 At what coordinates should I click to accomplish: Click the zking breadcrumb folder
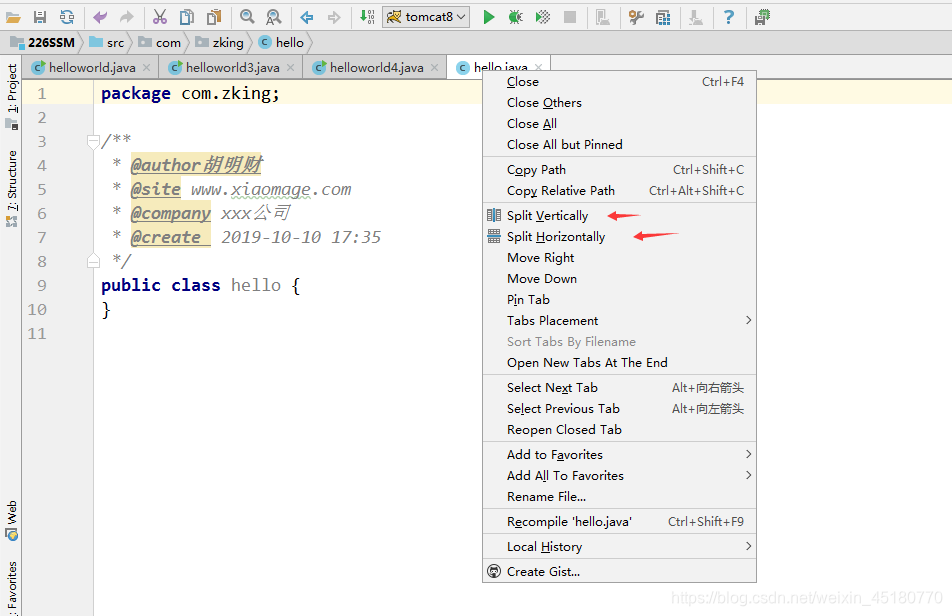(219, 42)
